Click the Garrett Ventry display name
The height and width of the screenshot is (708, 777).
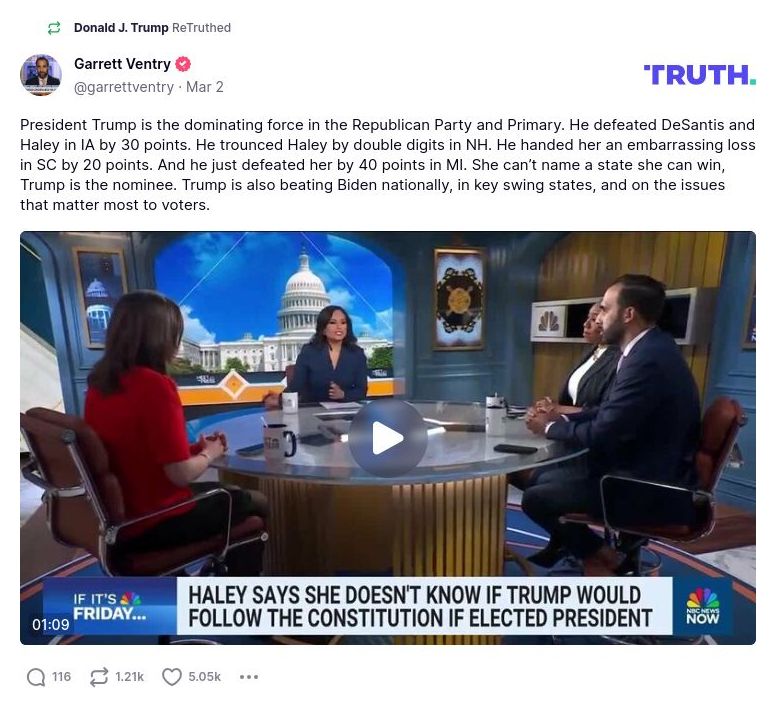pos(122,64)
